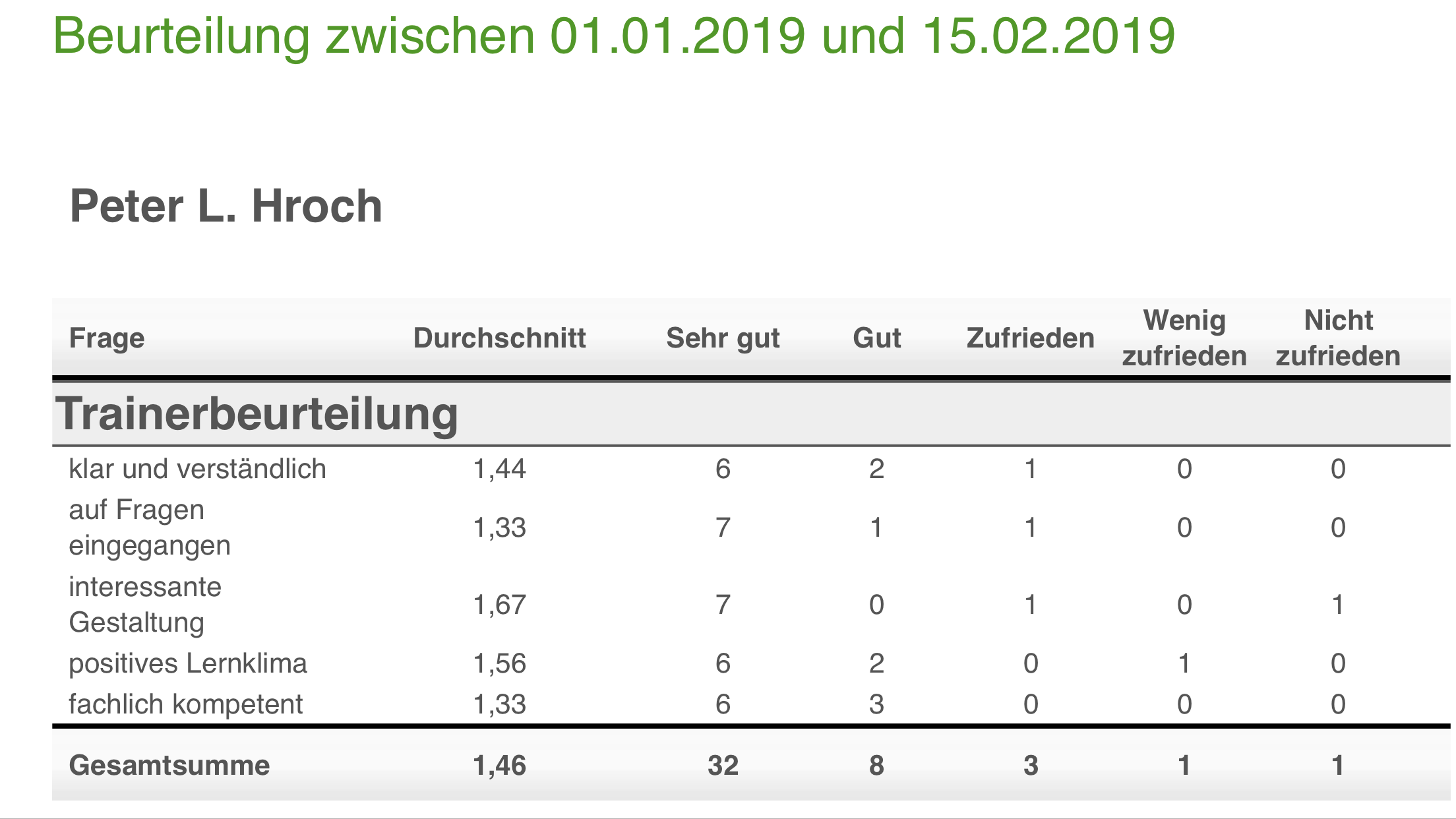Click the auf Fragen eingegangen row label
This screenshot has height=819, width=1456.
coord(150,528)
